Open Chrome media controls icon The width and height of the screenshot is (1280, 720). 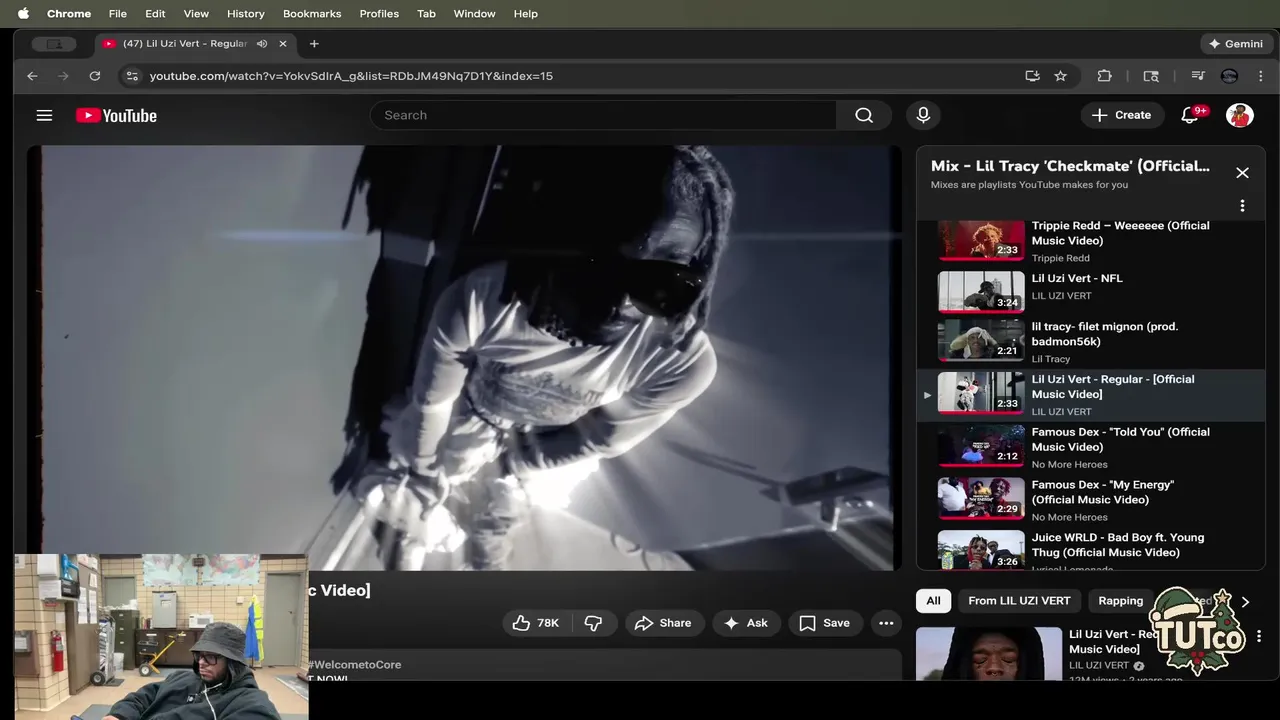1198,76
